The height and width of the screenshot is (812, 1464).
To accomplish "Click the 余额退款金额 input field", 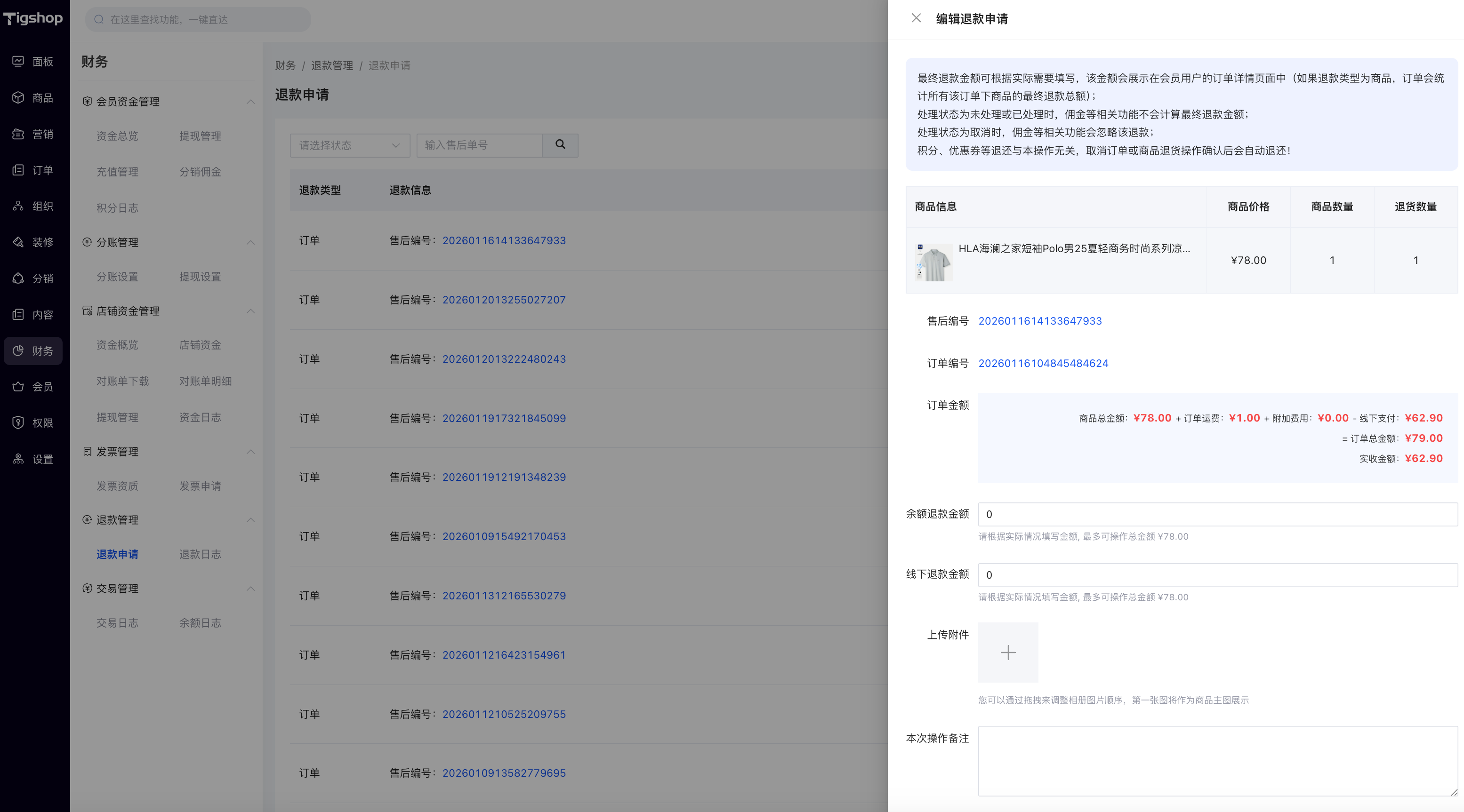I will tap(1217, 515).
